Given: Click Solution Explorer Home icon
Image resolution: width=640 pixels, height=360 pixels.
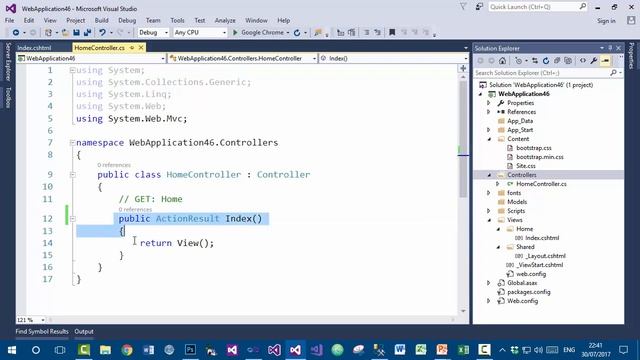Looking at the screenshot, I should (502, 61).
